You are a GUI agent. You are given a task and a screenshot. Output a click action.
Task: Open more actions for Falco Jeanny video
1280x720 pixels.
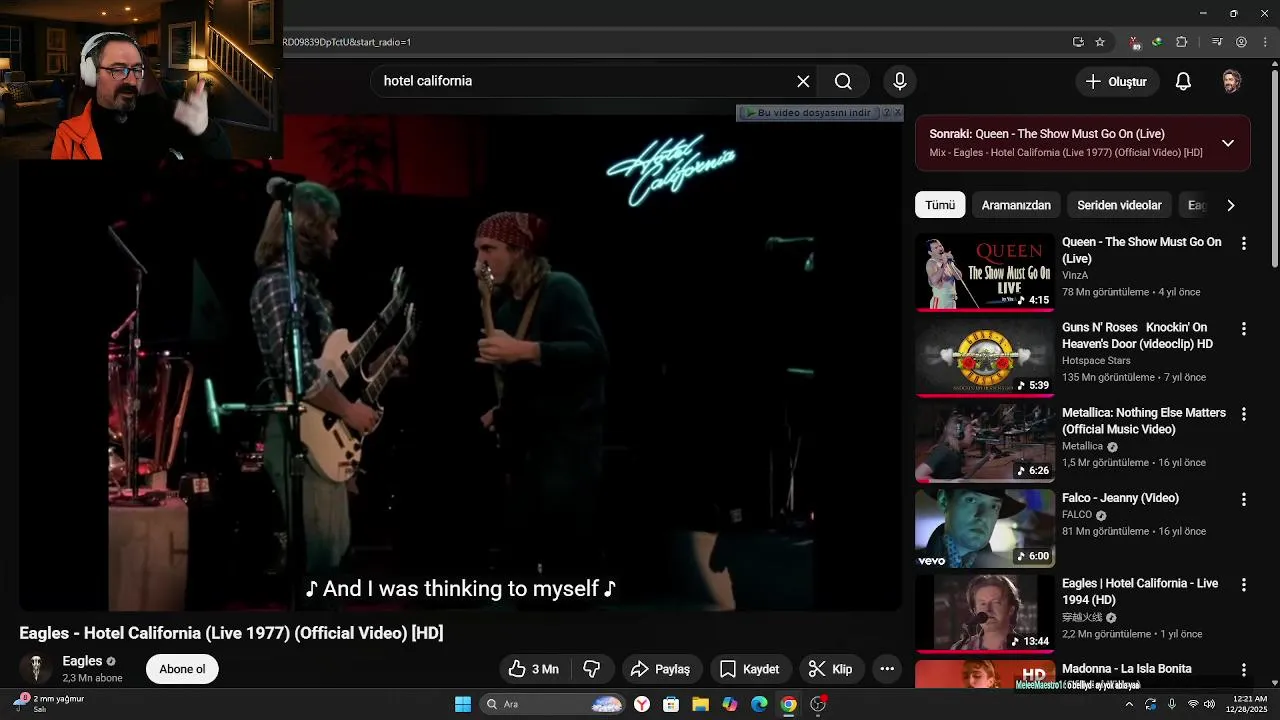(1244, 499)
